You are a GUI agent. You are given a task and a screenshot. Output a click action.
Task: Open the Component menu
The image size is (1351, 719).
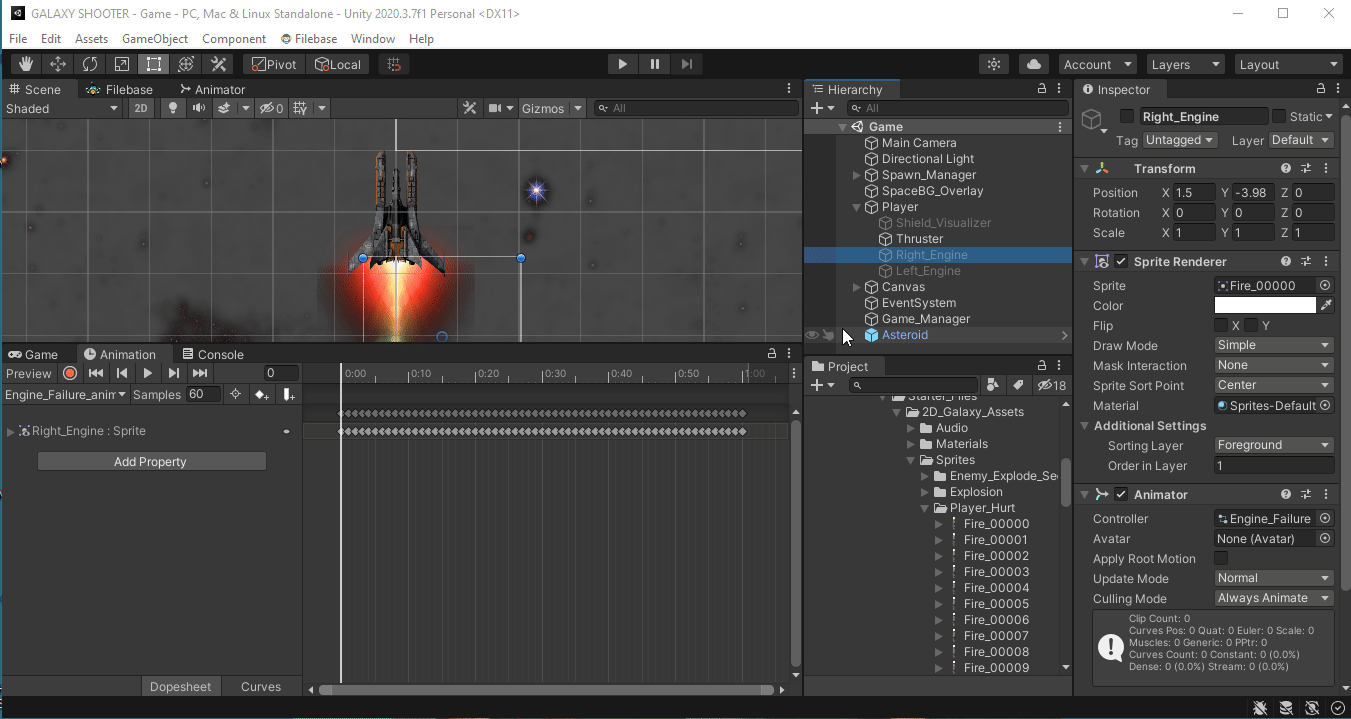pyautogui.click(x=234, y=39)
